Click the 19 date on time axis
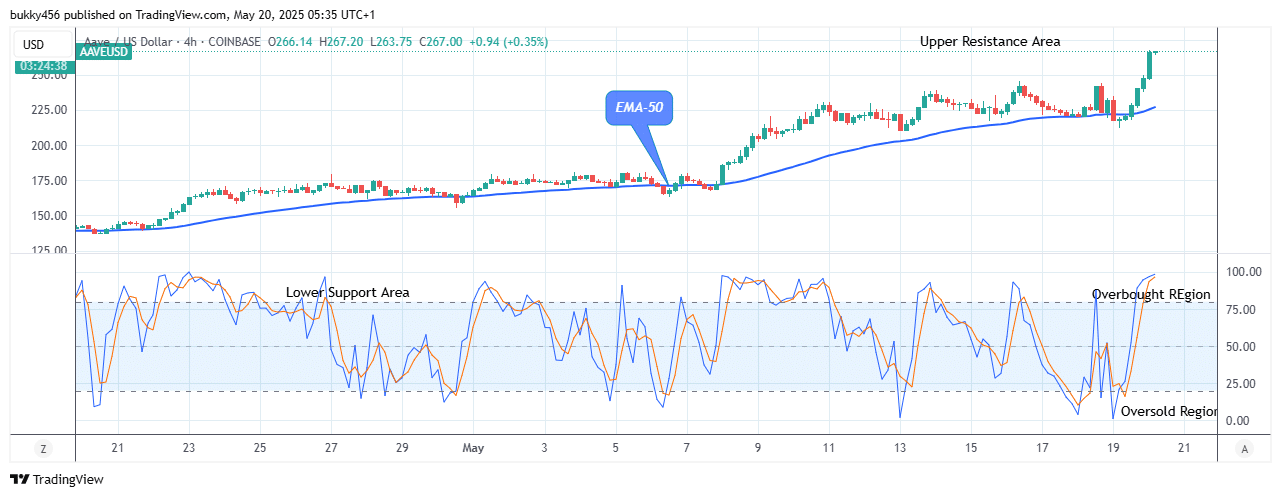 click(x=1113, y=448)
